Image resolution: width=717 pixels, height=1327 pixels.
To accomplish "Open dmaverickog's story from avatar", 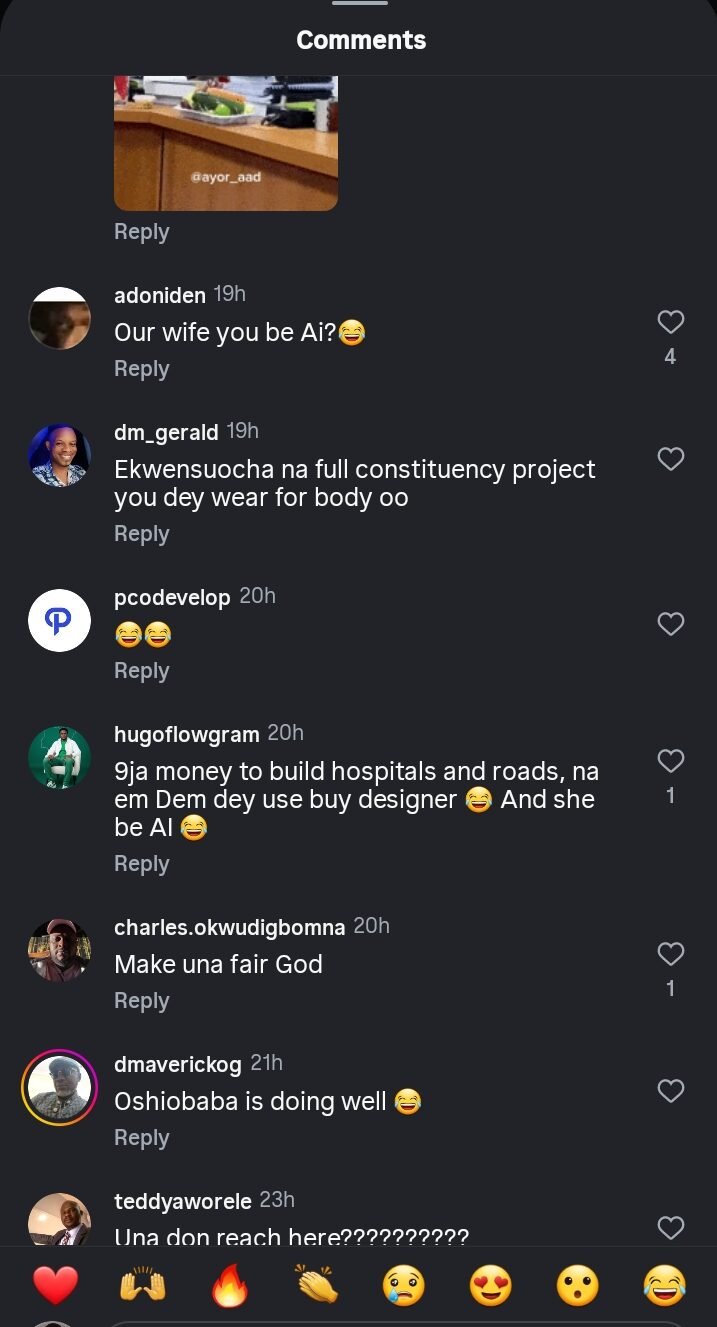I will [x=59, y=1090].
